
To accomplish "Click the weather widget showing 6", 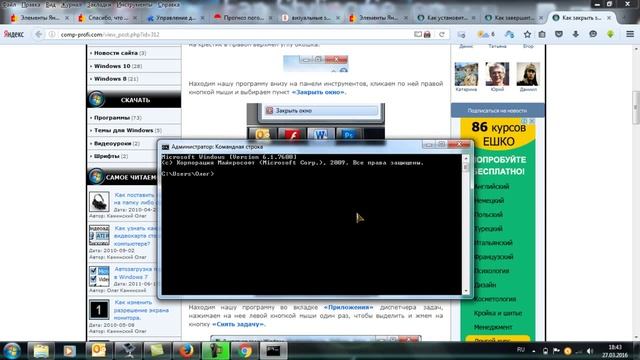I will 486,34.
